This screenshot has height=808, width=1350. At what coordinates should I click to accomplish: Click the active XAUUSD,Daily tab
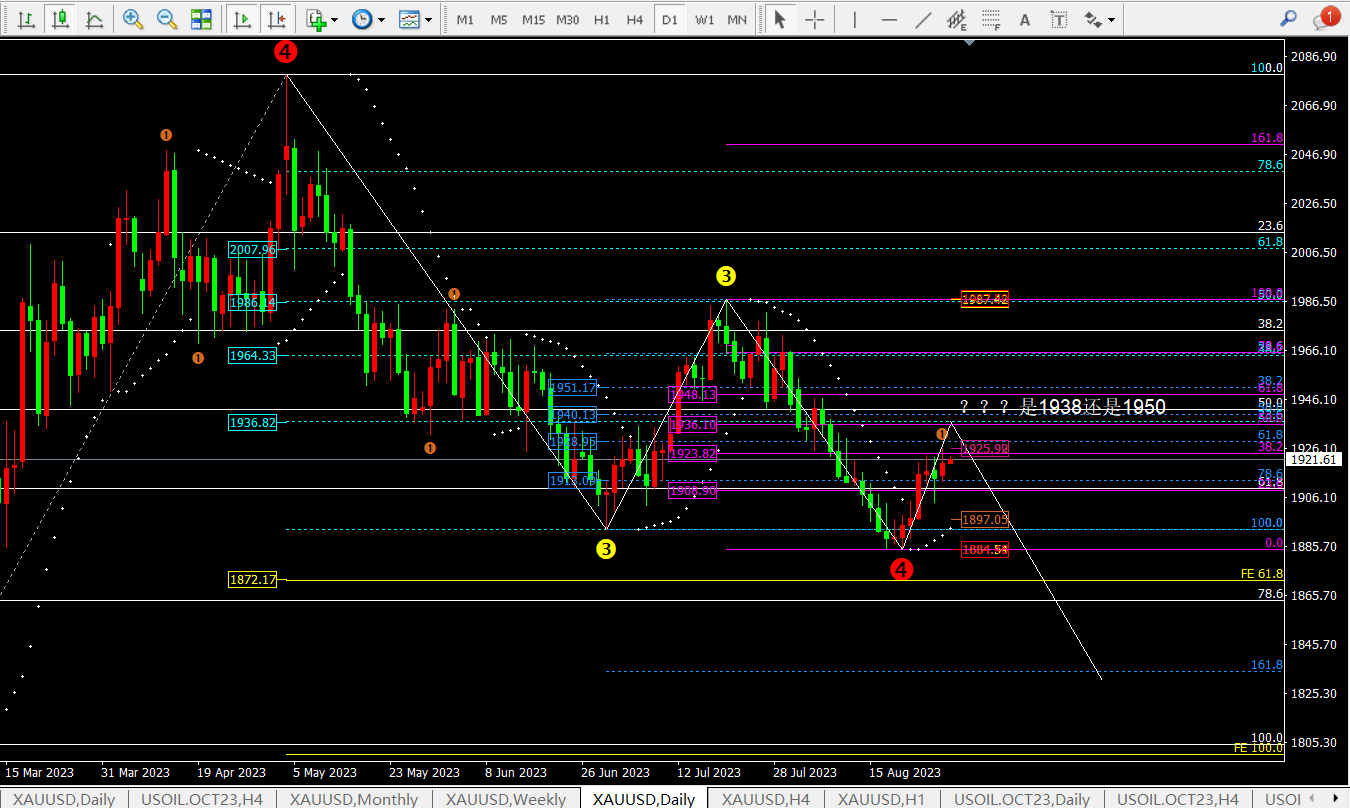click(644, 799)
